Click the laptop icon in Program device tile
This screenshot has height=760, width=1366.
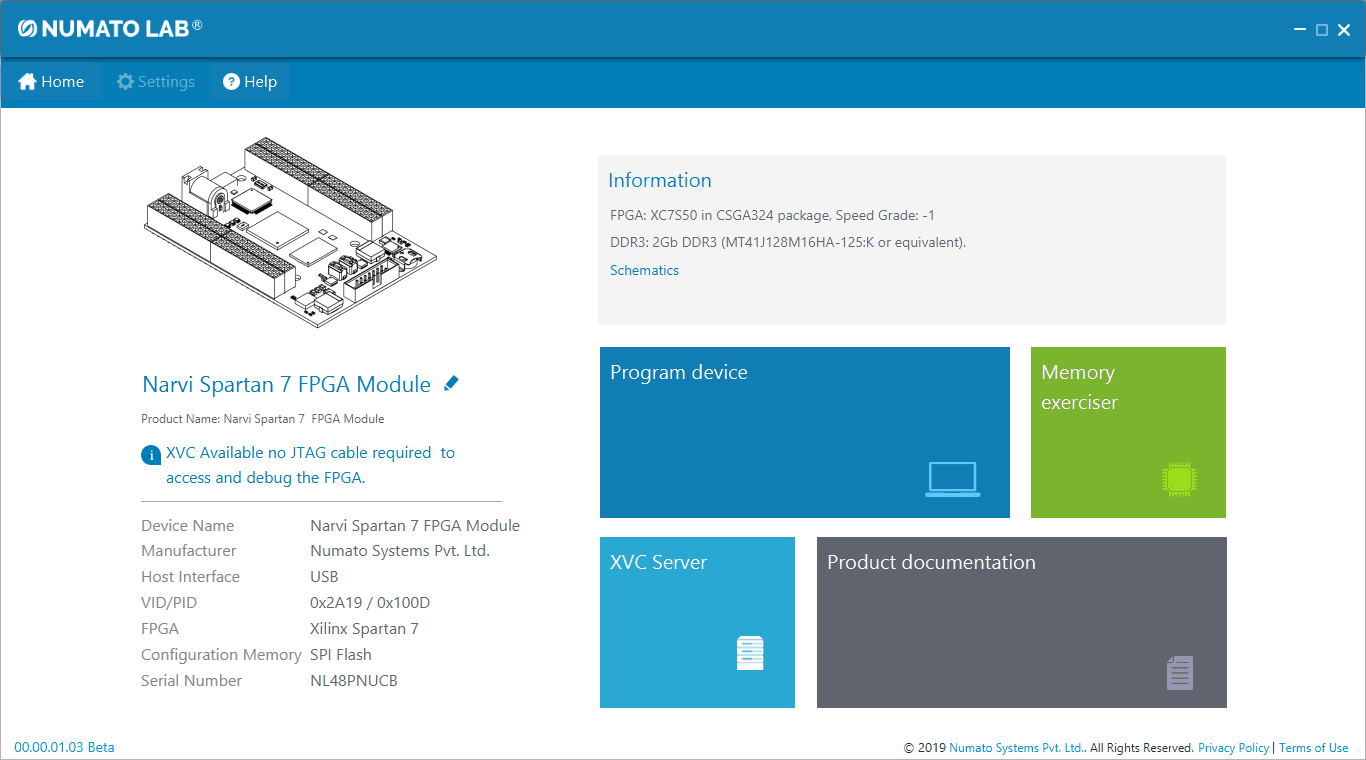point(952,480)
